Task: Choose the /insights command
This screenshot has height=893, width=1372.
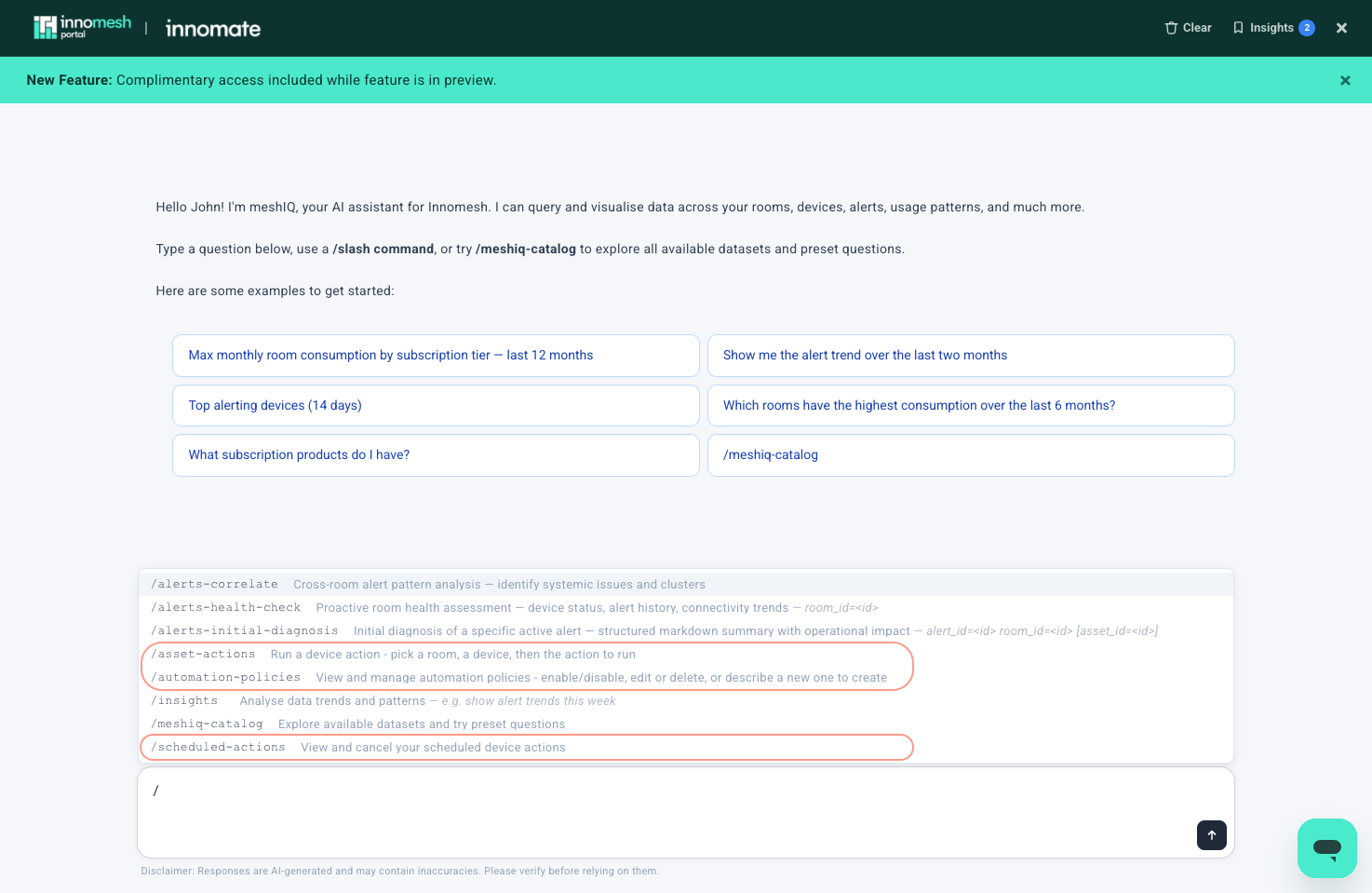Action: (x=686, y=701)
